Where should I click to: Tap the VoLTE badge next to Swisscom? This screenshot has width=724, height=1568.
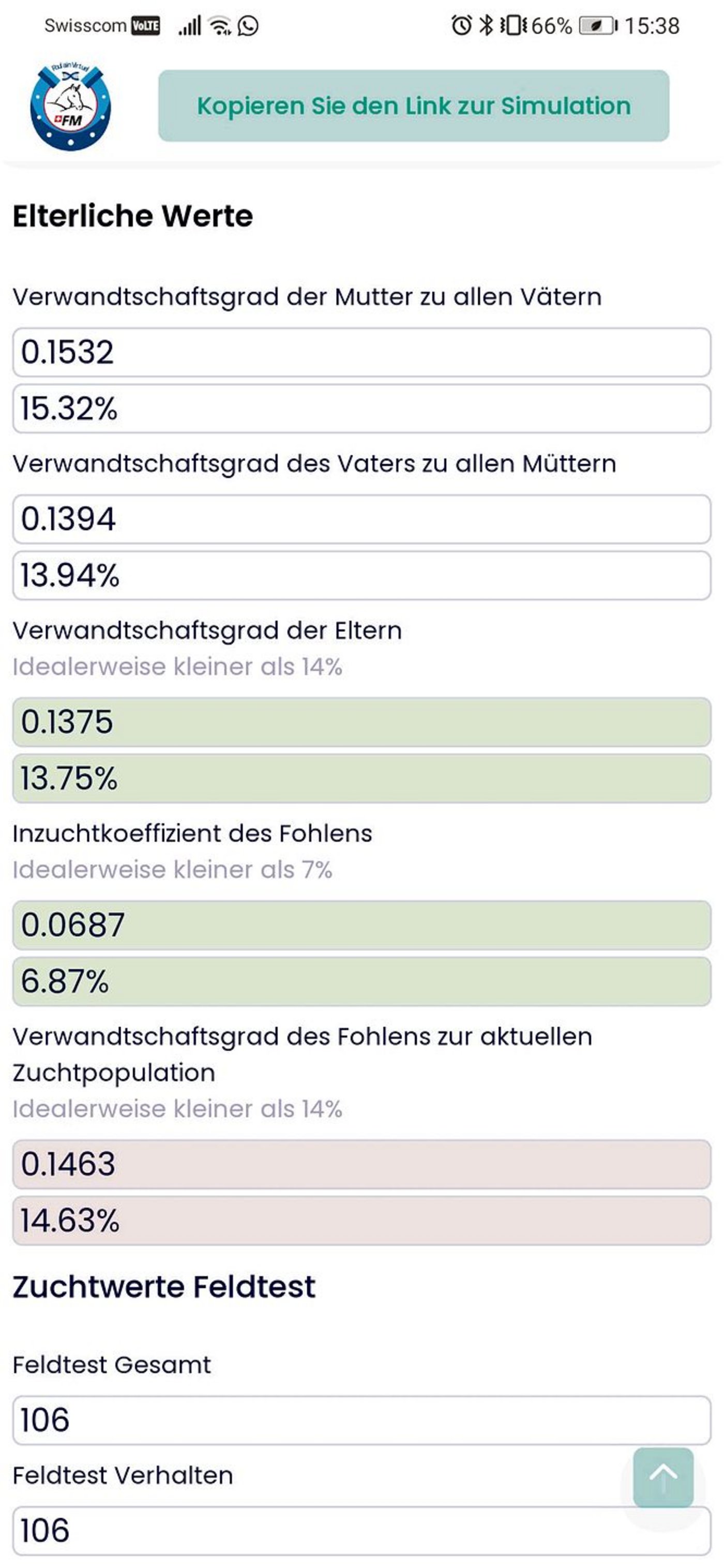point(146,25)
